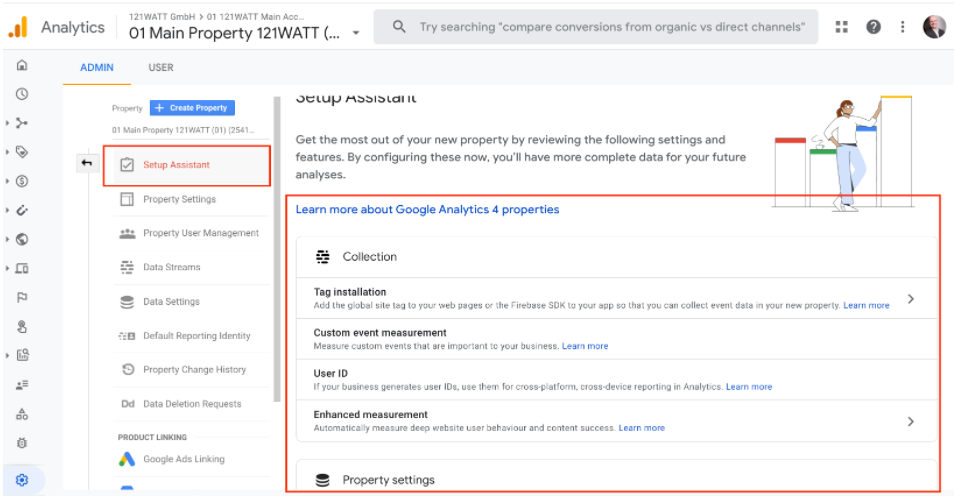The image size is (955, 500).
Task: Click the Custom event measurement row
Action: (616, 339)
